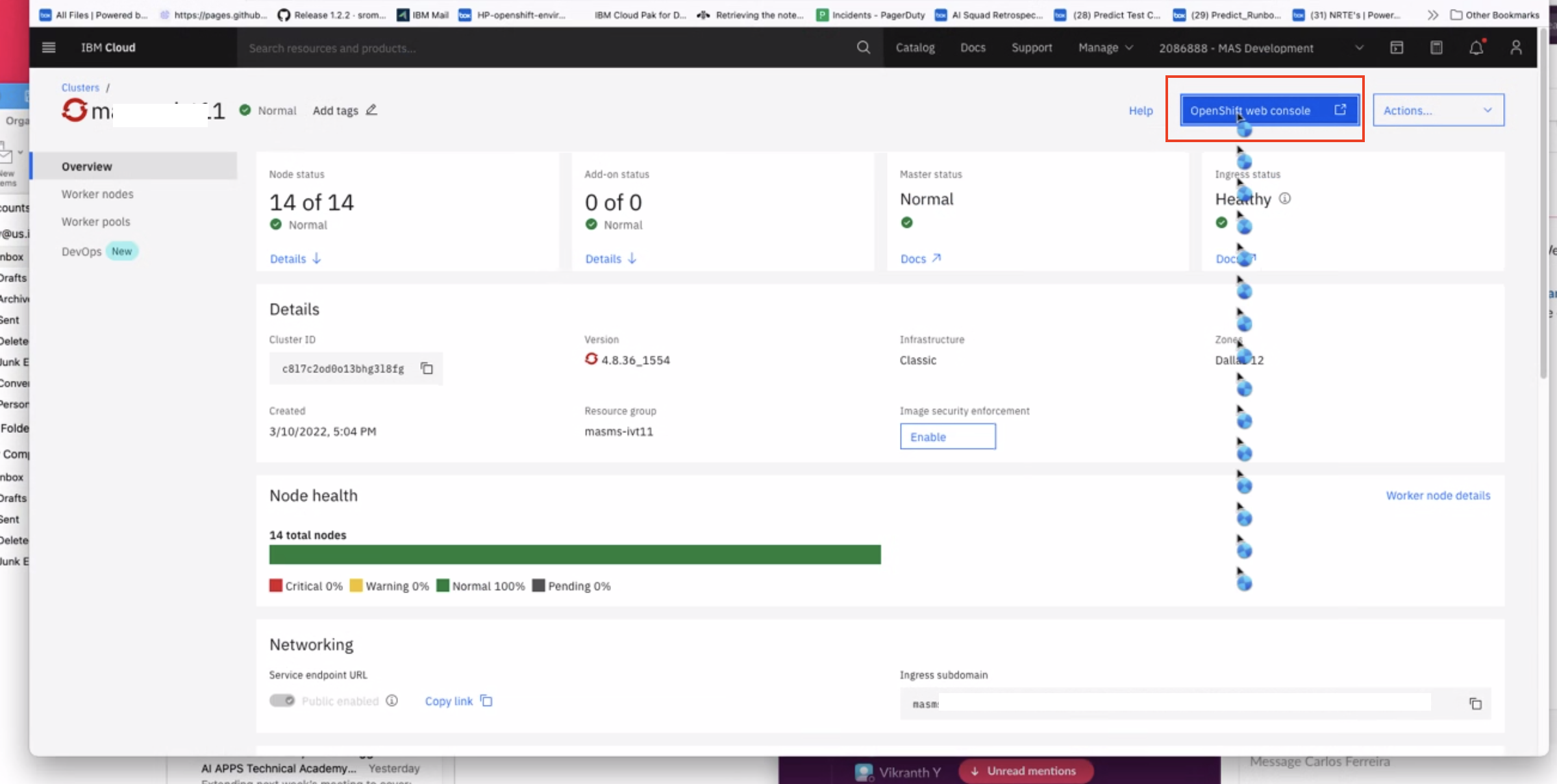Expand the Add-on status Details section

pos(609,258)
